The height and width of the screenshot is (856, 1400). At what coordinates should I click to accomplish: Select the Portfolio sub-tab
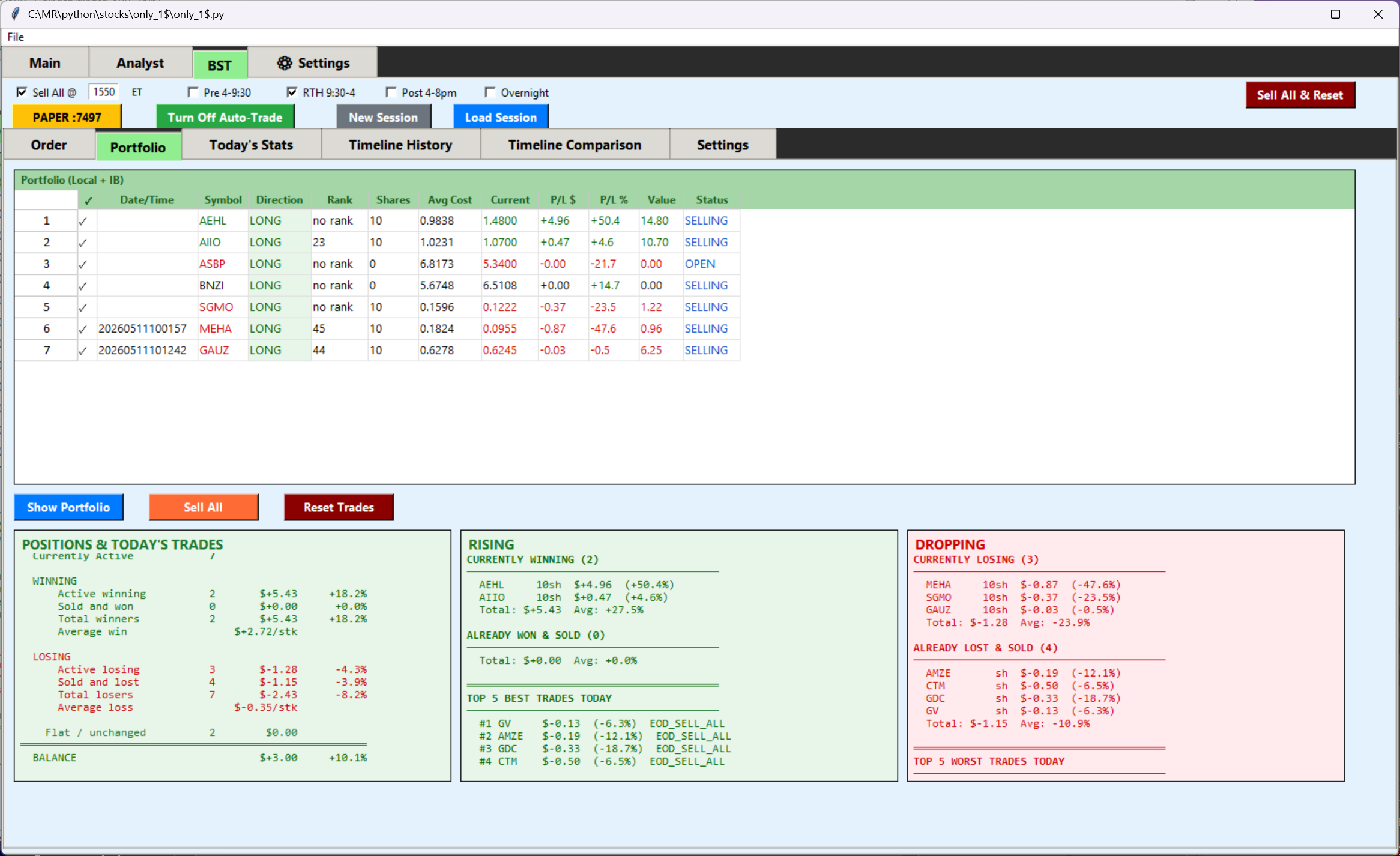click(138, 147)
